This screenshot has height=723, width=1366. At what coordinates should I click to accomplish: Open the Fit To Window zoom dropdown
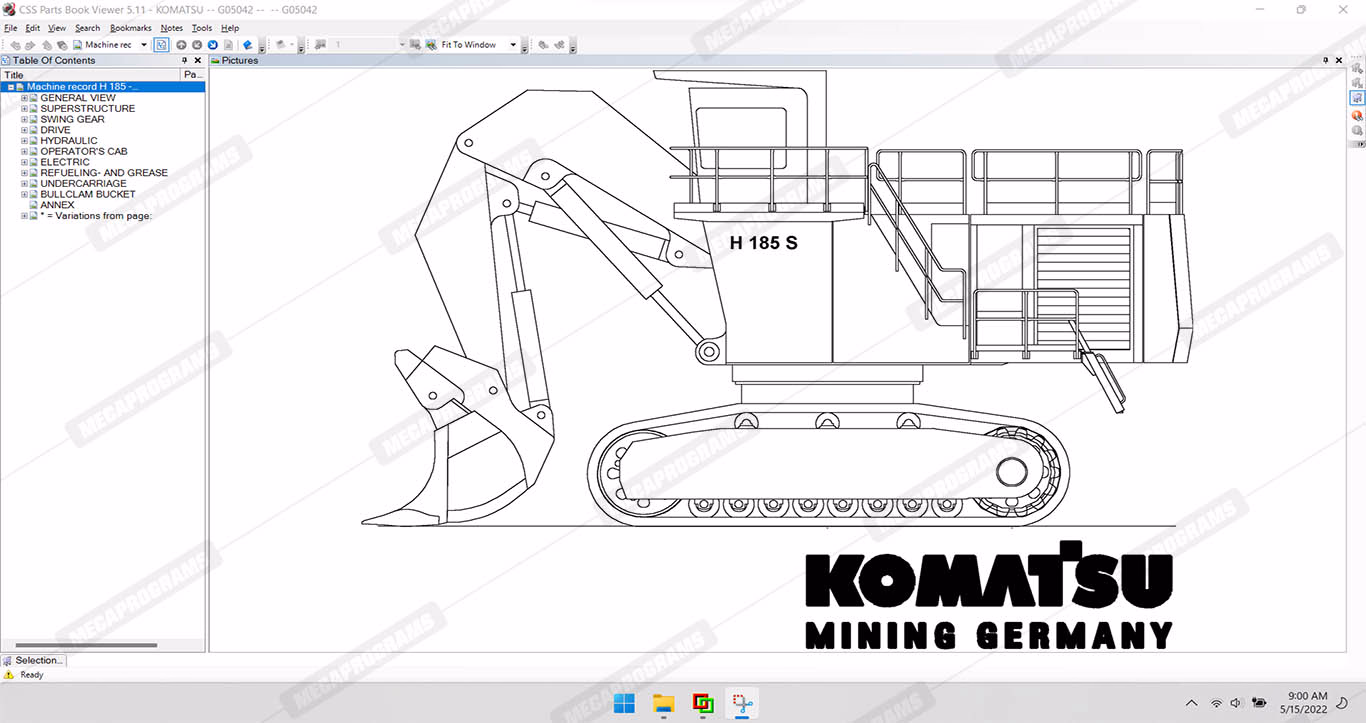513,45
